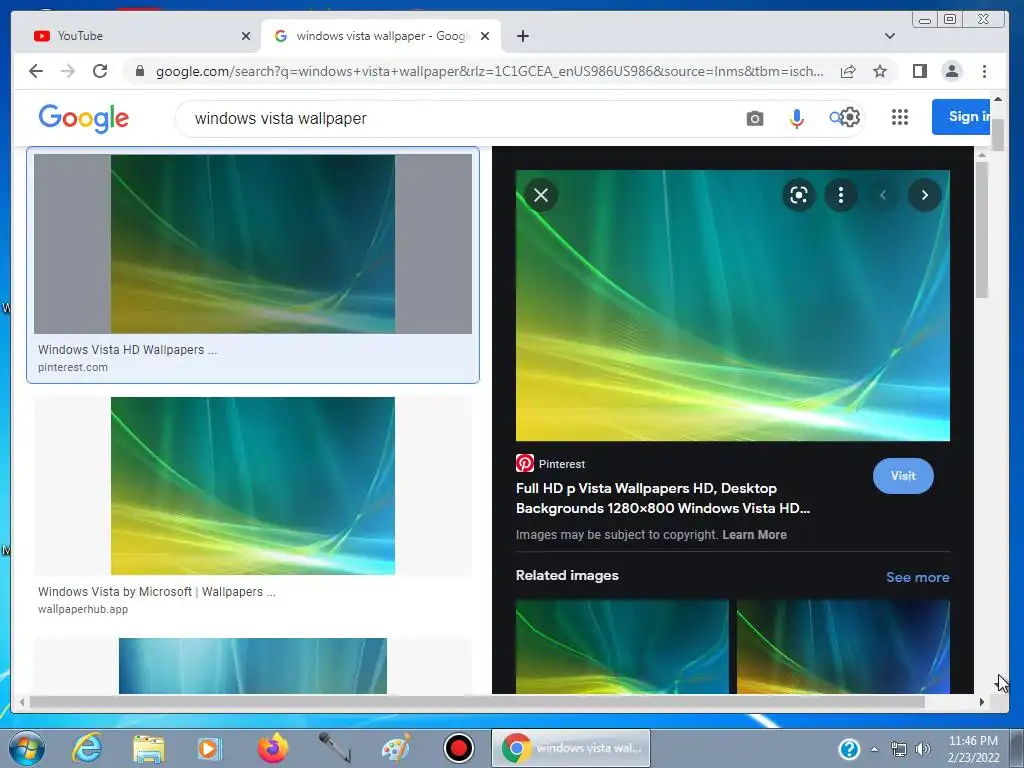Search by image using camera icon
1024x768 pixels.
pyautogui.click(x=755, y=118)
